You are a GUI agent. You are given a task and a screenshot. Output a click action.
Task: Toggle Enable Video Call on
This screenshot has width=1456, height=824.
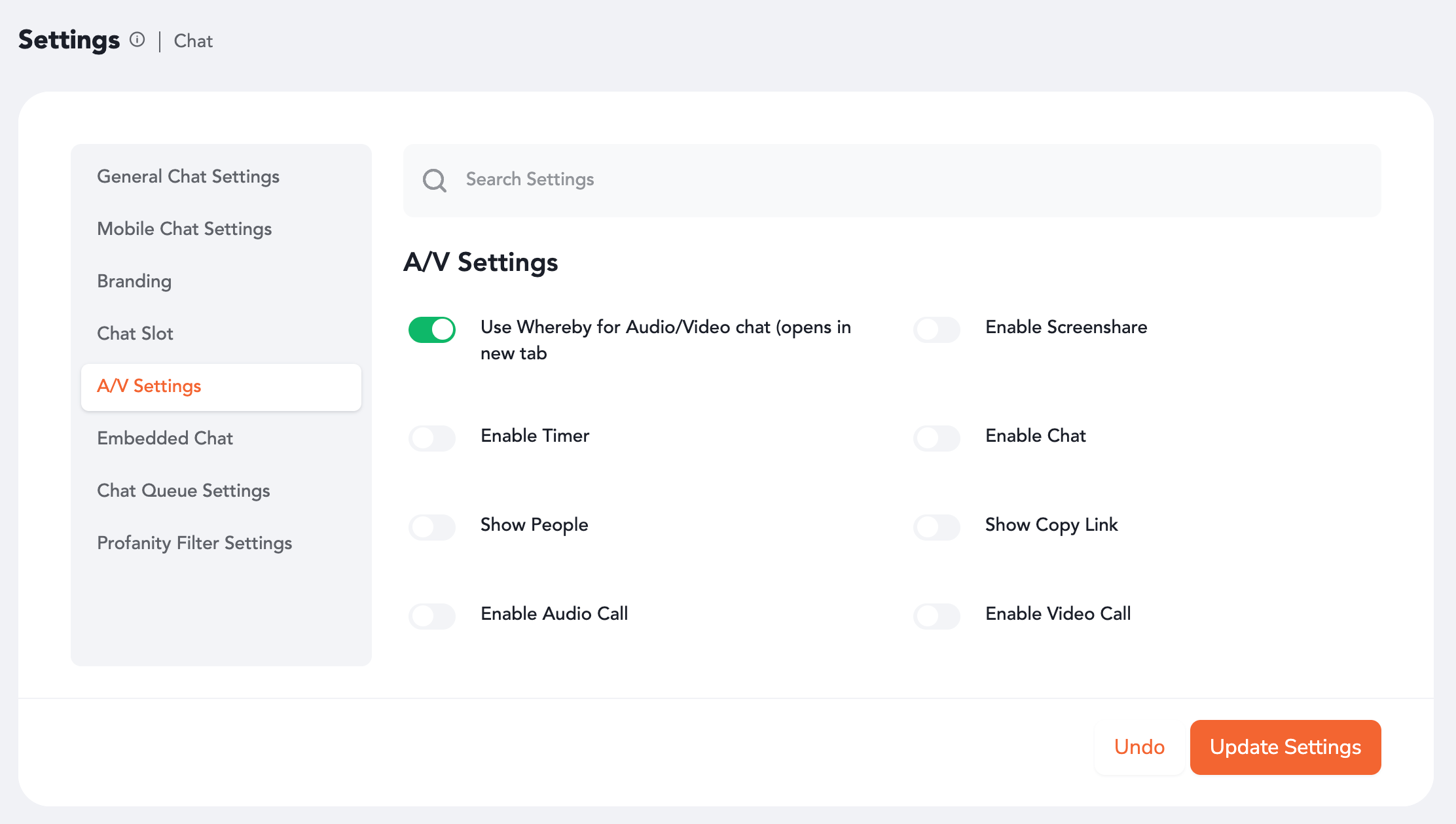[937, 616]
